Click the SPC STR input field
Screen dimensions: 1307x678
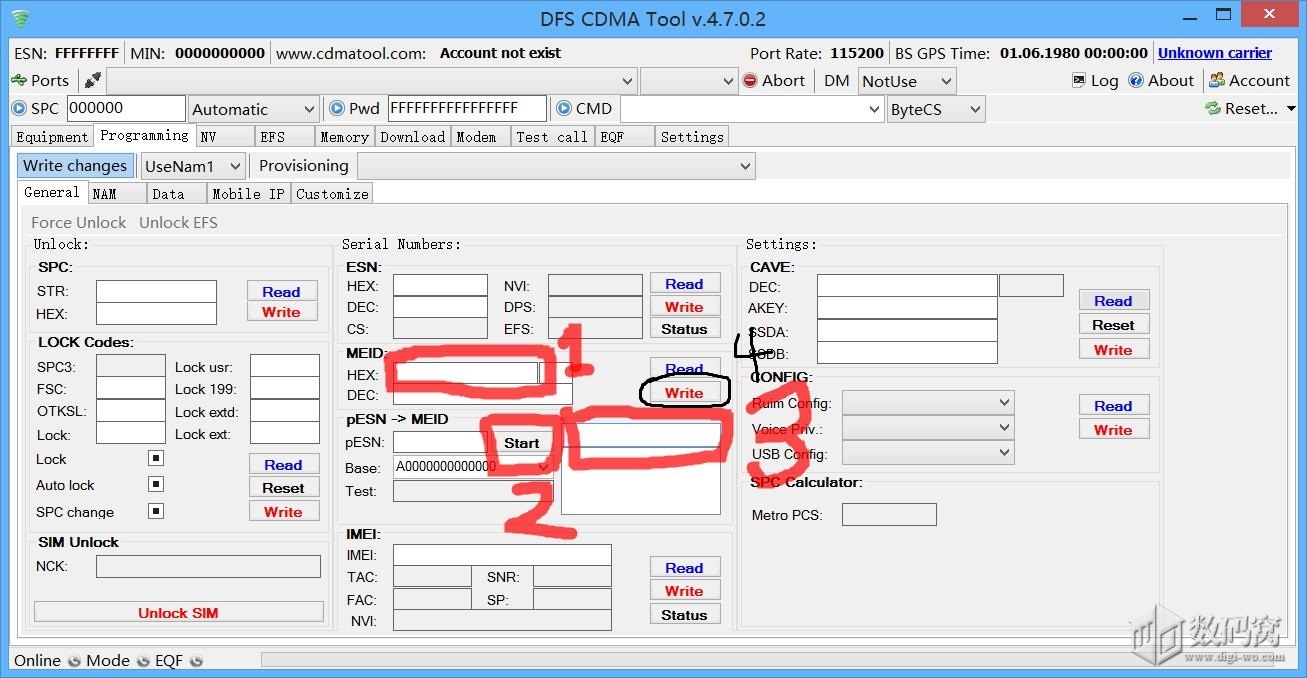pos(156,291)
